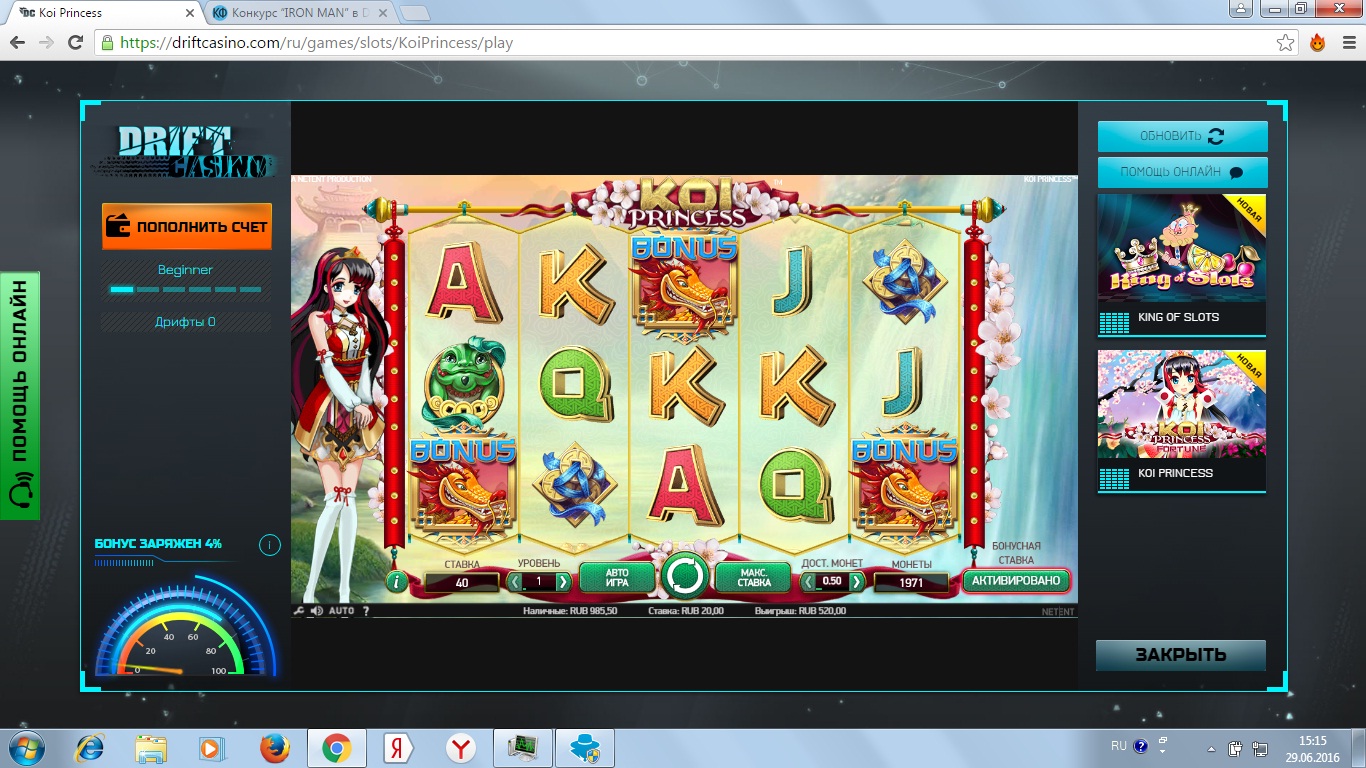
Task: Switch to the Koi Princess browser tab
Action: pyautogui.click(x=105, y=13)
